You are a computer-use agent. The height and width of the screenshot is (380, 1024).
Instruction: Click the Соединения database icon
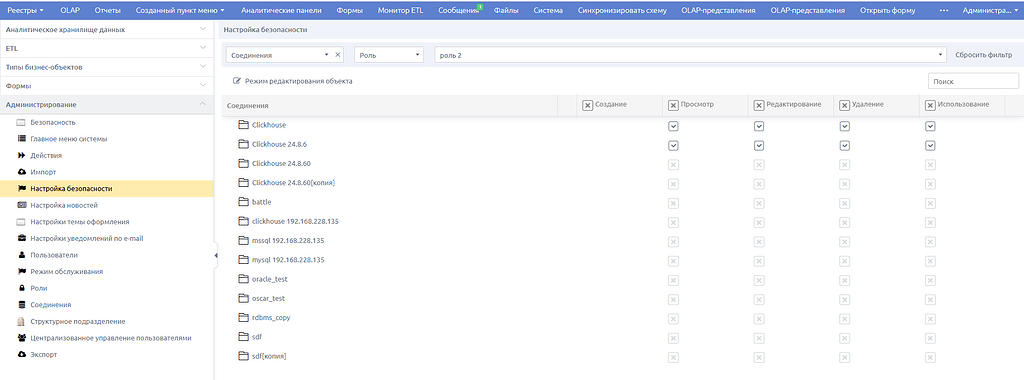click(22, 305)
